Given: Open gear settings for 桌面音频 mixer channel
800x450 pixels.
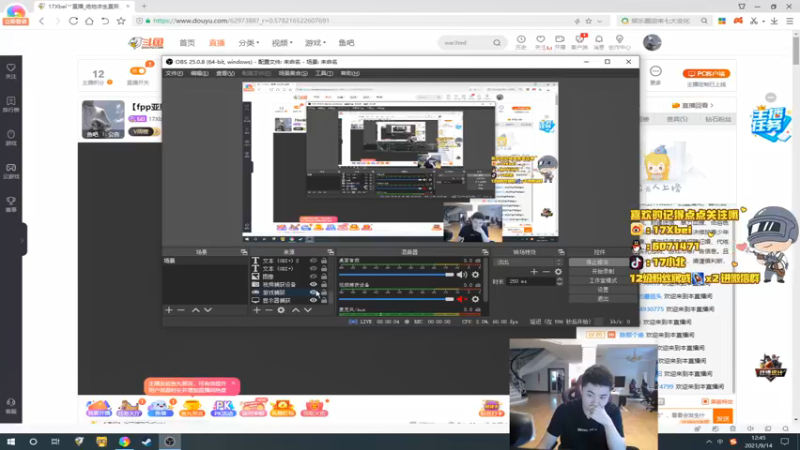Looking at the screenshot, I should pos(475,274).
